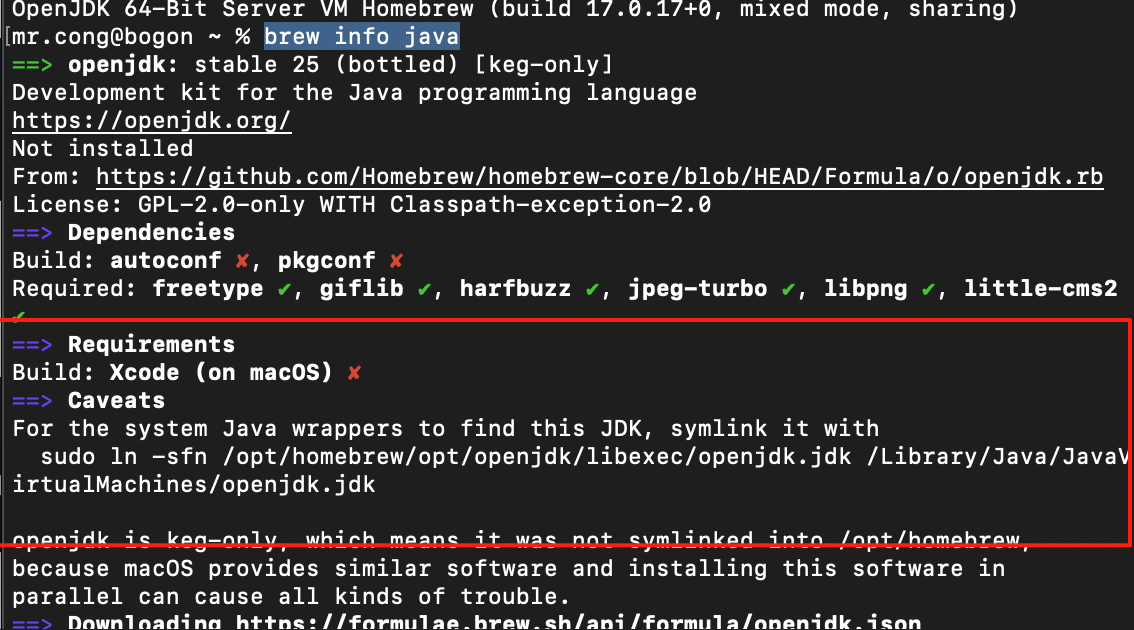Screen dimensions: 1134x630
Task: Click the 'Dependencies' heading
Action: 151,232
